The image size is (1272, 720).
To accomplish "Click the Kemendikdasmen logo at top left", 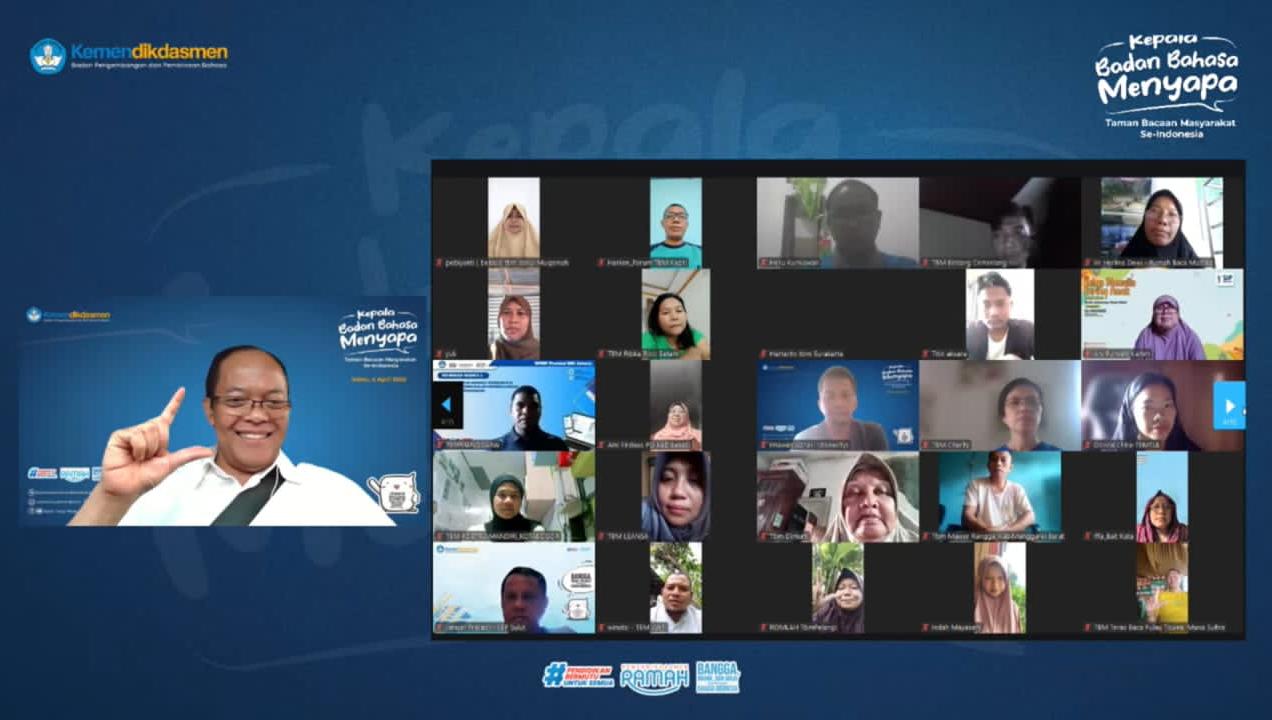I will click(x=128, y=55).
